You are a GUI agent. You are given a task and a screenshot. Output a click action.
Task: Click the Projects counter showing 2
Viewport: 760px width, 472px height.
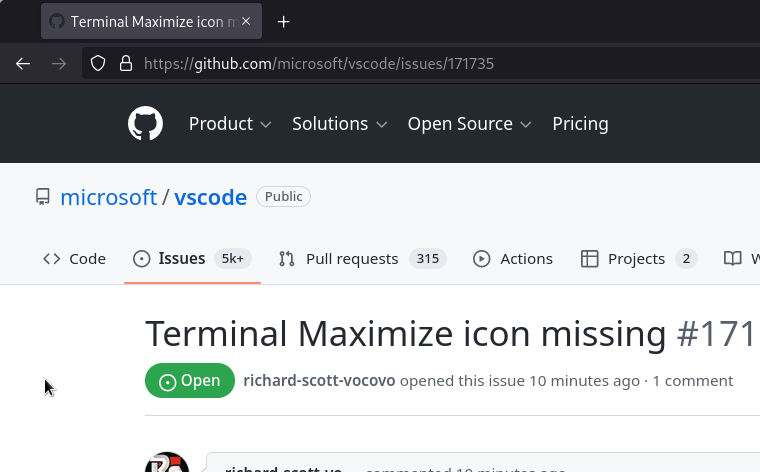pos(686,259)
